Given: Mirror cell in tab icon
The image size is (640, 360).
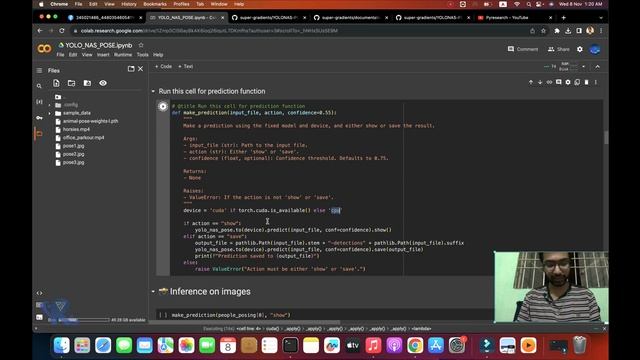Looking at the screenshot, I should [x=577, y=82].
